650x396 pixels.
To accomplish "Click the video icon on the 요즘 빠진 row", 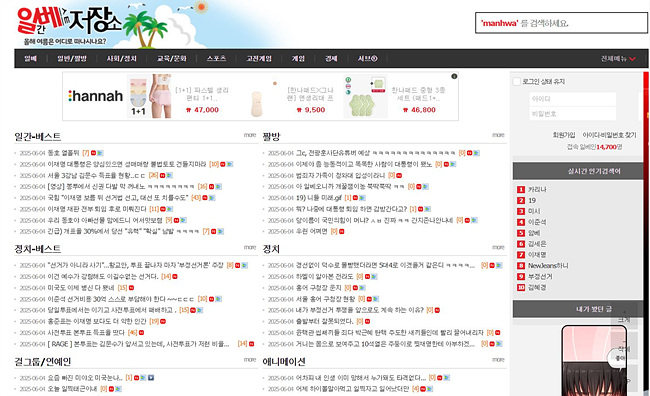I will (x=151, y=378).
